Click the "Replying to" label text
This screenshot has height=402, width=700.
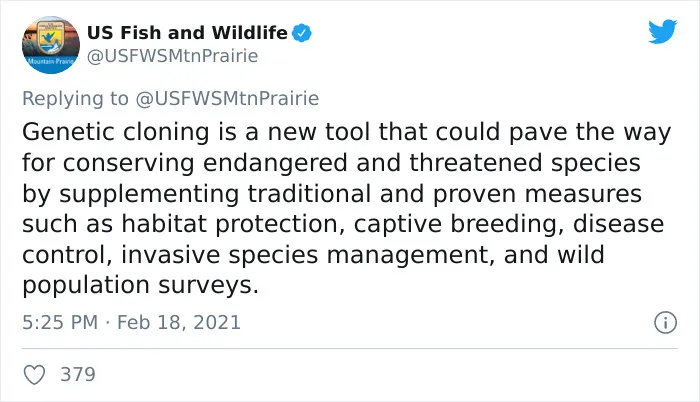pyautogui.click(x=75, y=99)
